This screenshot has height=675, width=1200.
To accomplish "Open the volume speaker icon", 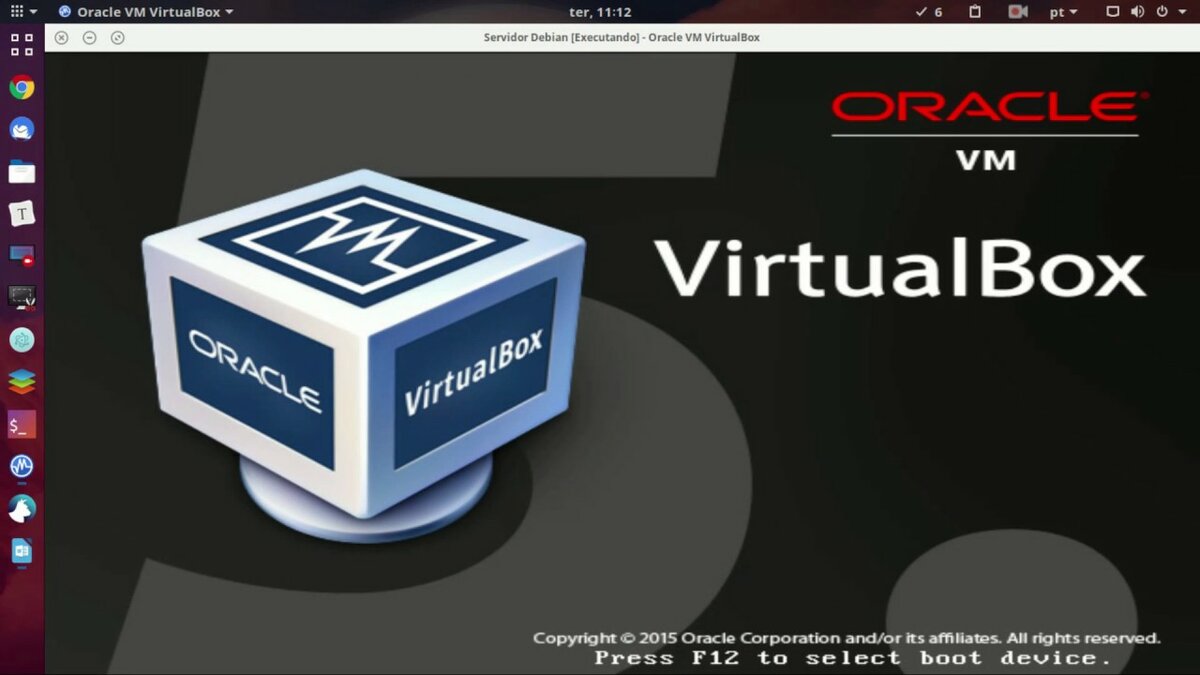I will click(x=1138, y=12).
